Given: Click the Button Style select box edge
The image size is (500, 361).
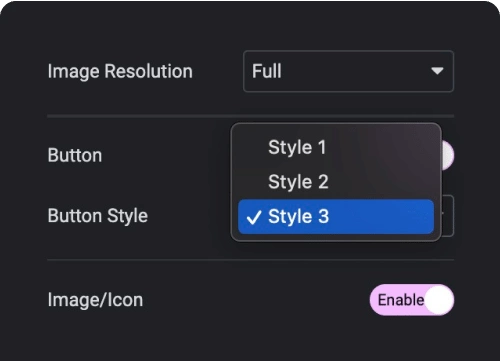Looking at the screenshot, I should [448, 216].
